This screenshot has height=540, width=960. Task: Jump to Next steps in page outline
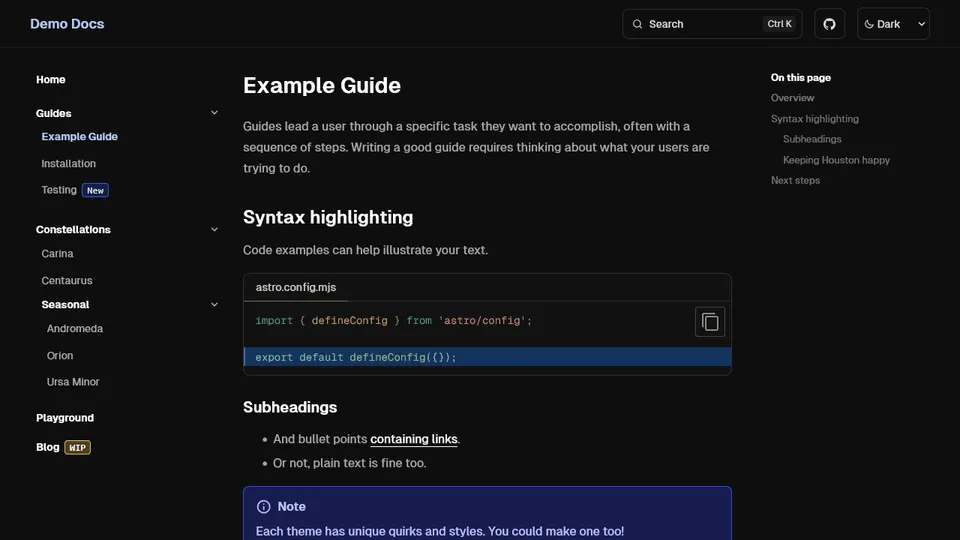[795, 180]
